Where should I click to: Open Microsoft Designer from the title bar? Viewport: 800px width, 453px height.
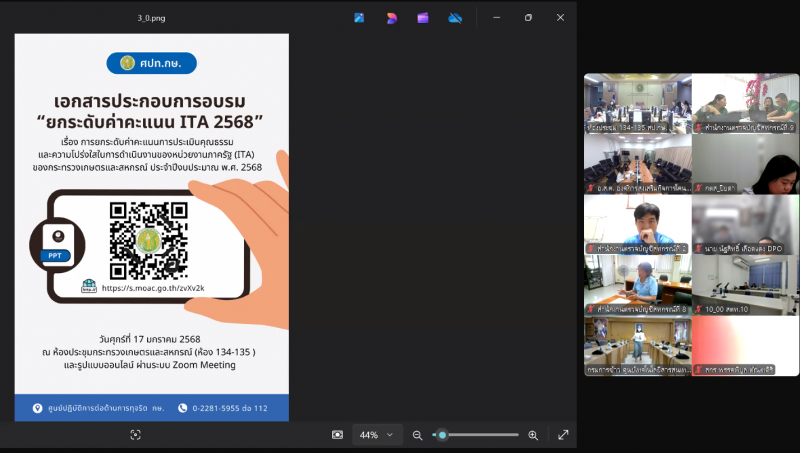[x=391, y=18]
